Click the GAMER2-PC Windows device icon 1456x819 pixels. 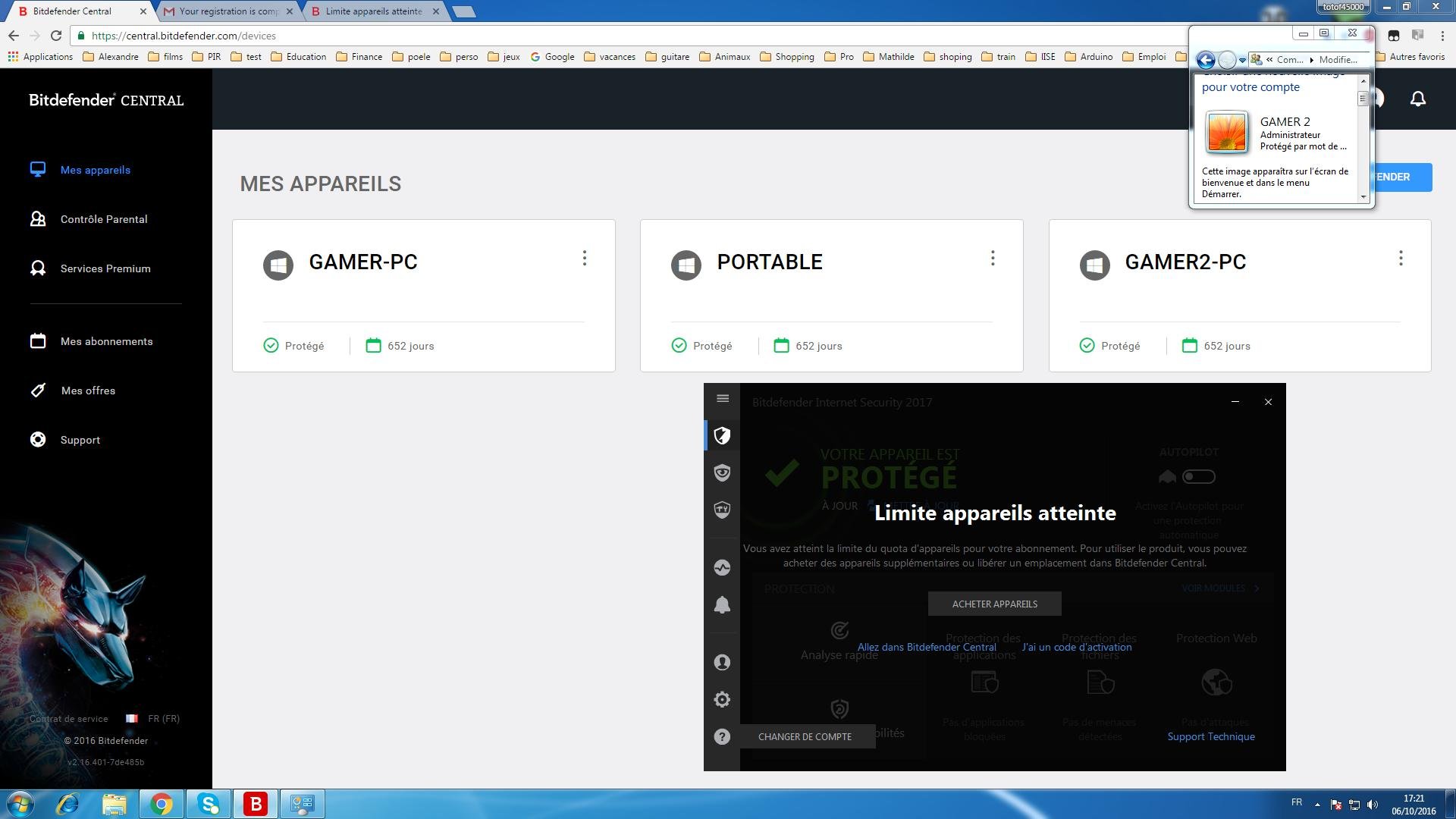pos(1094,265)
